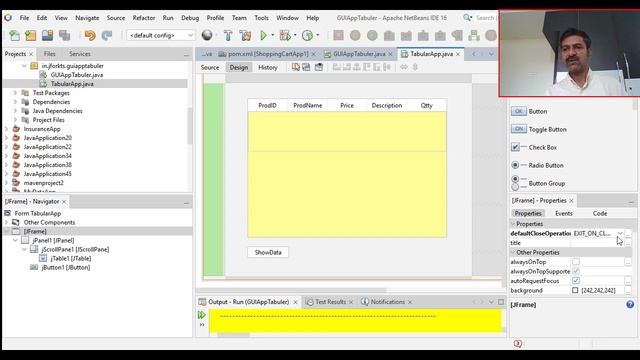Expand the Java Dependencies tree node
The image size is (640, 360).
point(15,111)
